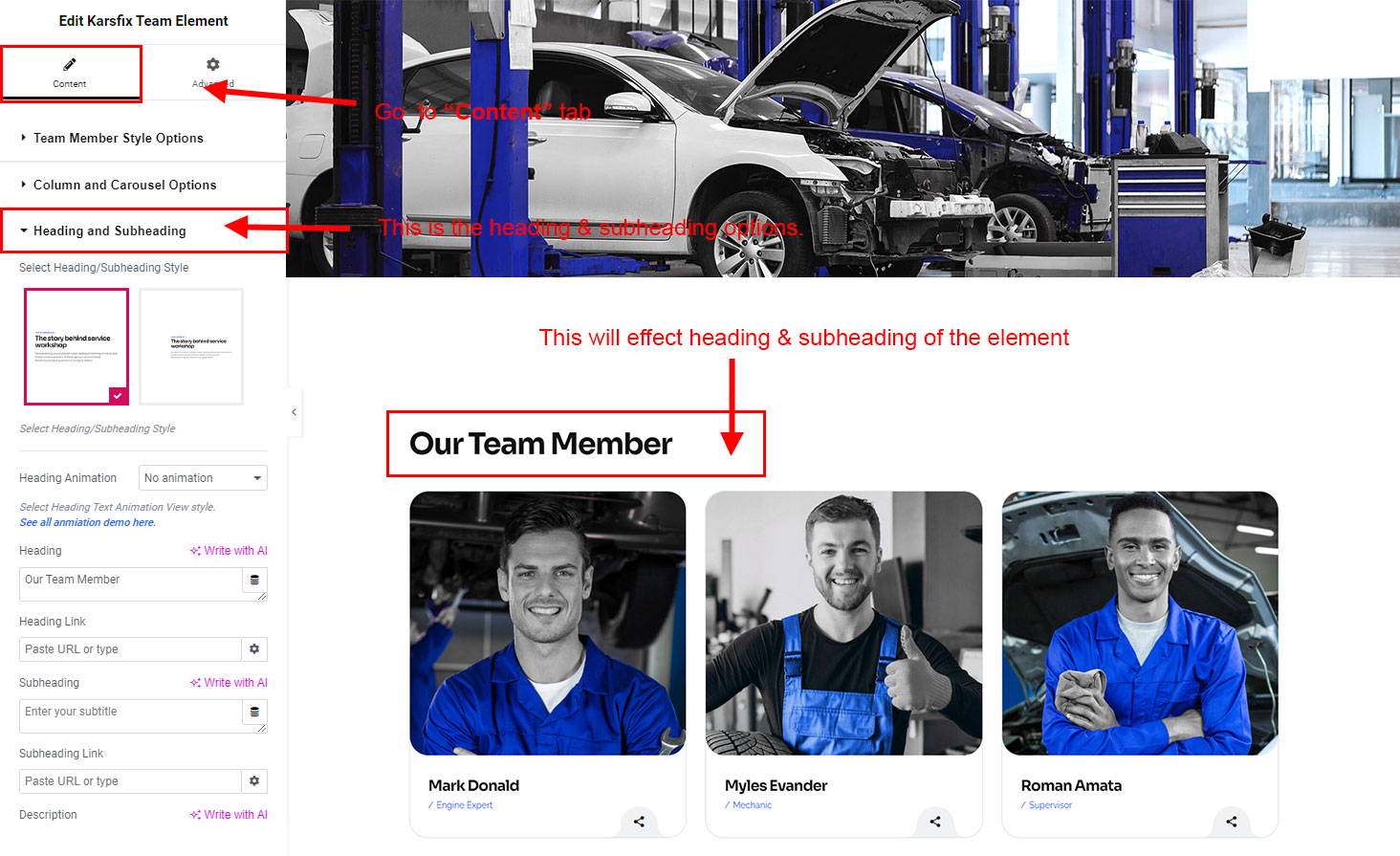Screen dimensions: 1400x856
Task: Open the Heading Animation dropdown
Action: pos(203,478)
